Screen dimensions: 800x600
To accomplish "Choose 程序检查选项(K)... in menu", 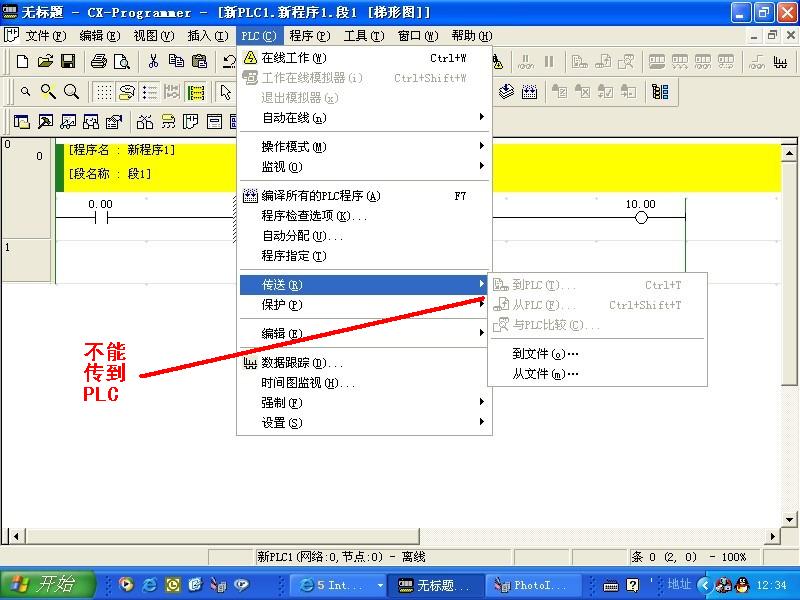I will pyautogui.click(x=364, y=216).
